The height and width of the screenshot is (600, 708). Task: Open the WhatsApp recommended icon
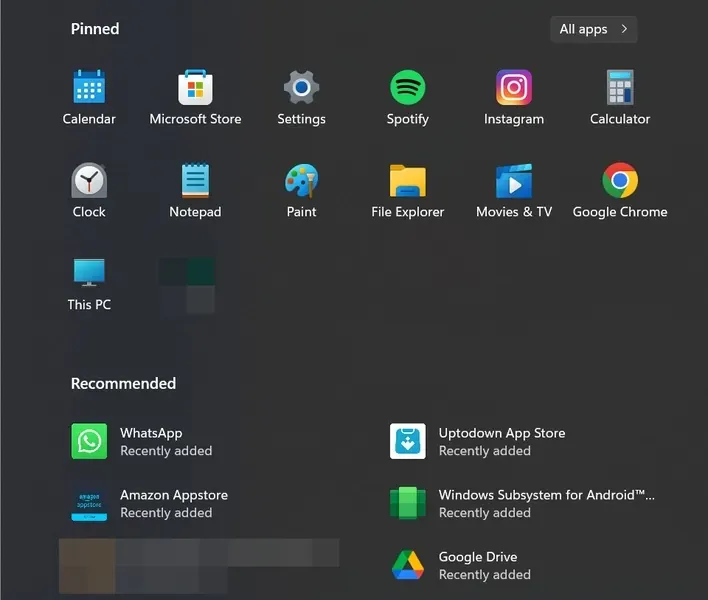89,441
